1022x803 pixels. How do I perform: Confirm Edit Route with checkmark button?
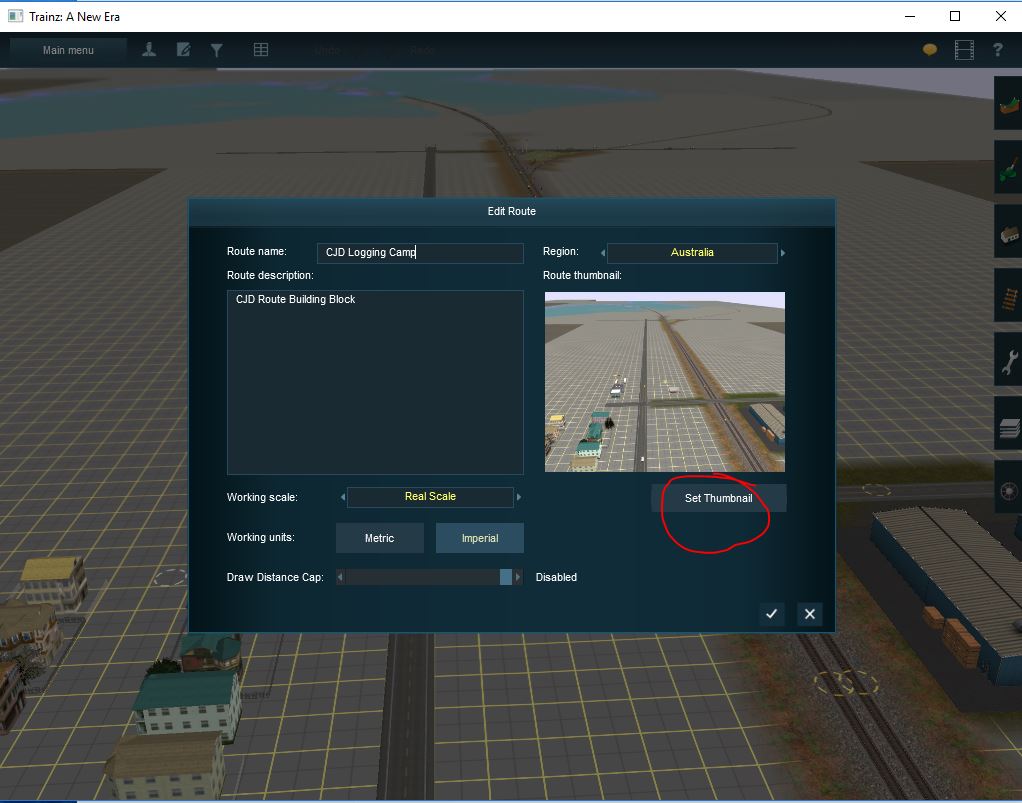click(x=771, y=614)
